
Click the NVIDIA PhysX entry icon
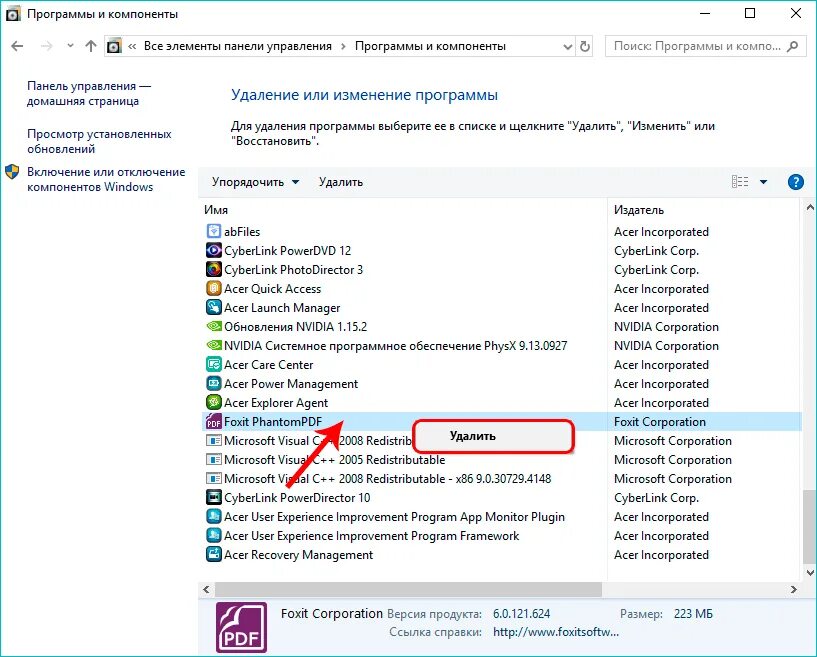coord(214,345)
